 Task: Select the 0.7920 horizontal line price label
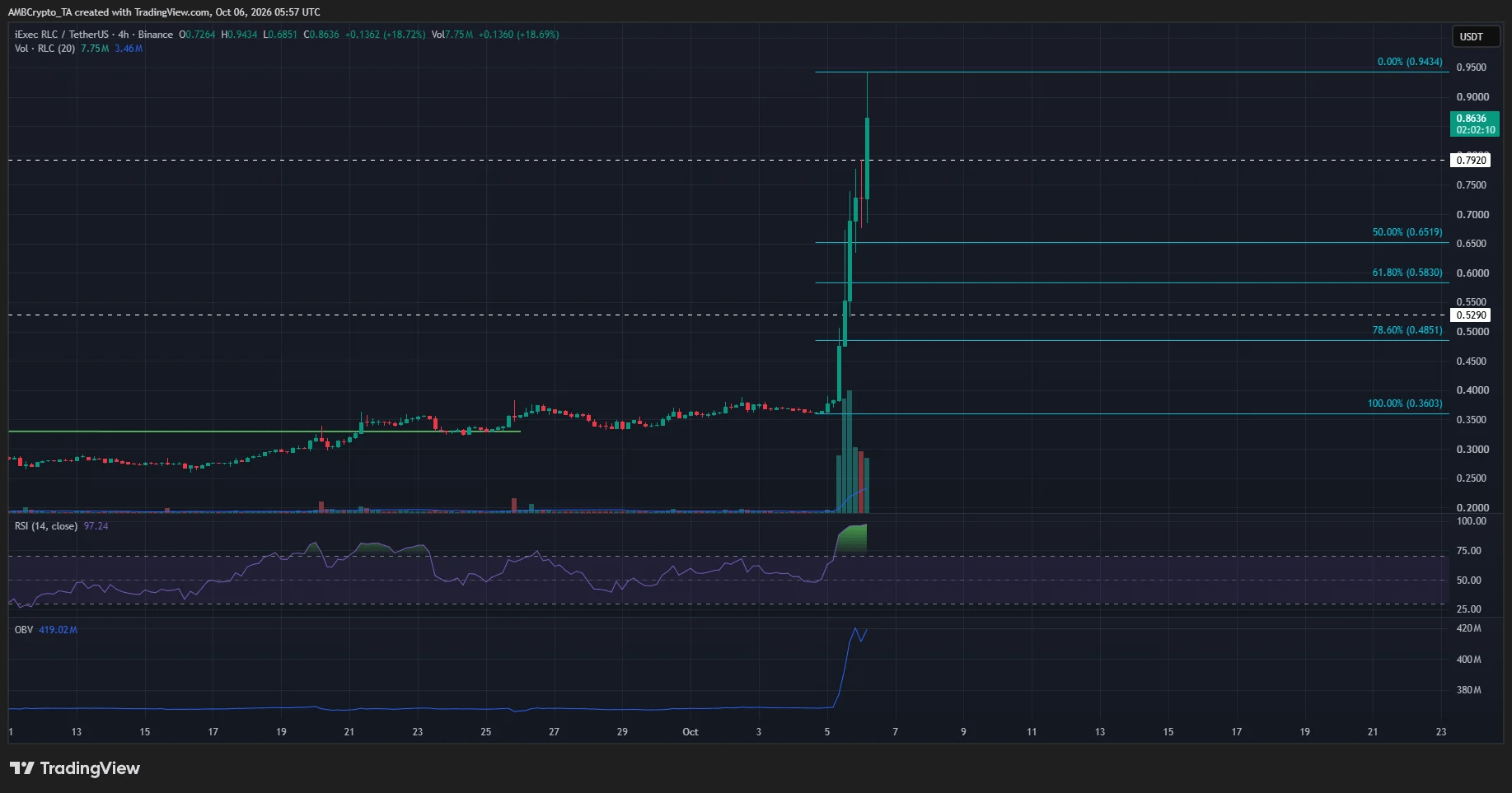coord(1471,160)
